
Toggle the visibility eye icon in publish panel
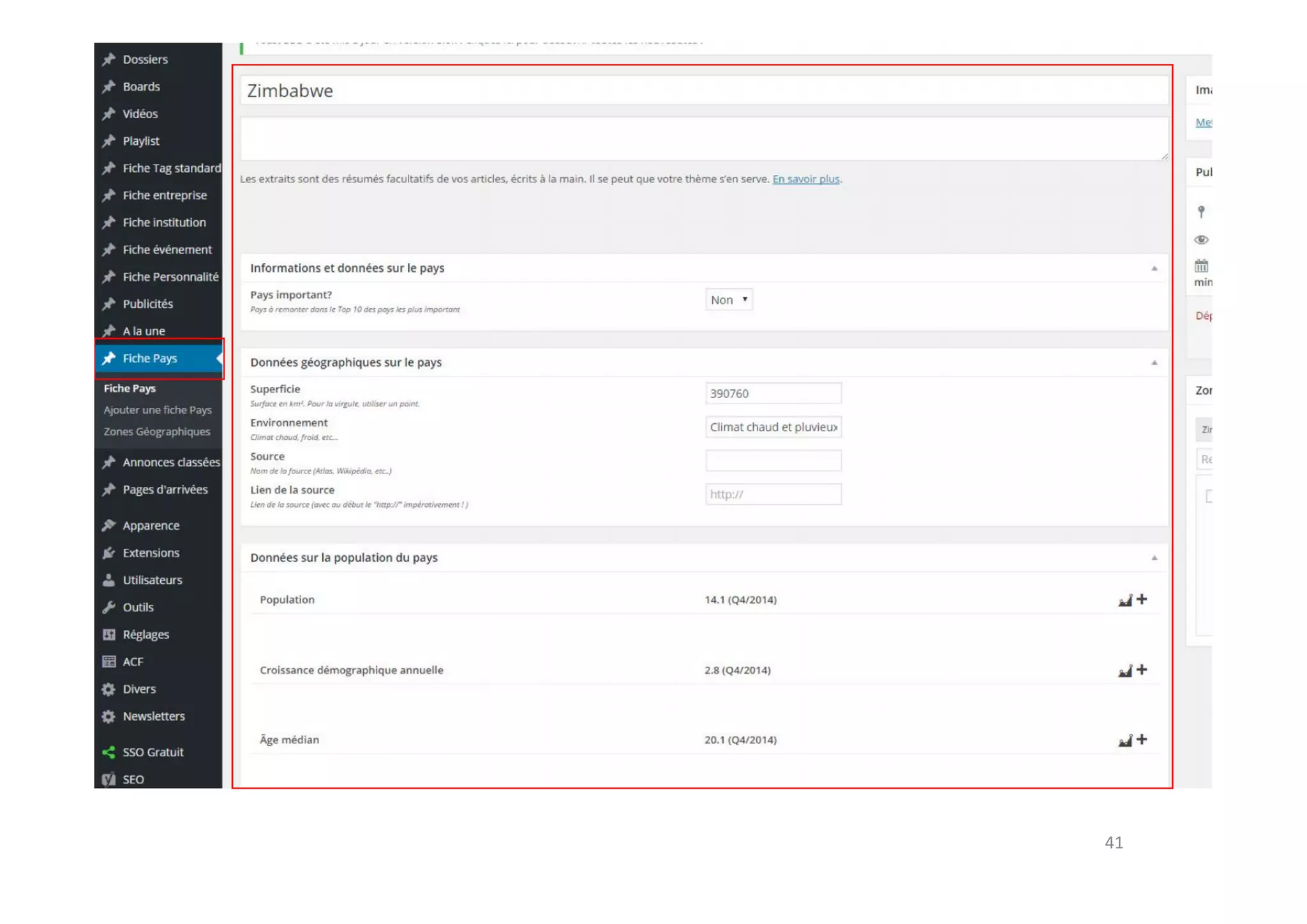coord(1201,240)
